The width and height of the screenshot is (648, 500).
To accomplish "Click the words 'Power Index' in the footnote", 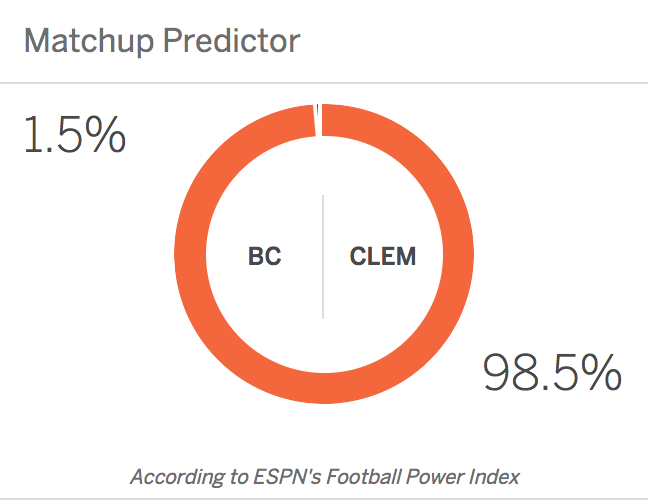I will click(x=463, y=477).
